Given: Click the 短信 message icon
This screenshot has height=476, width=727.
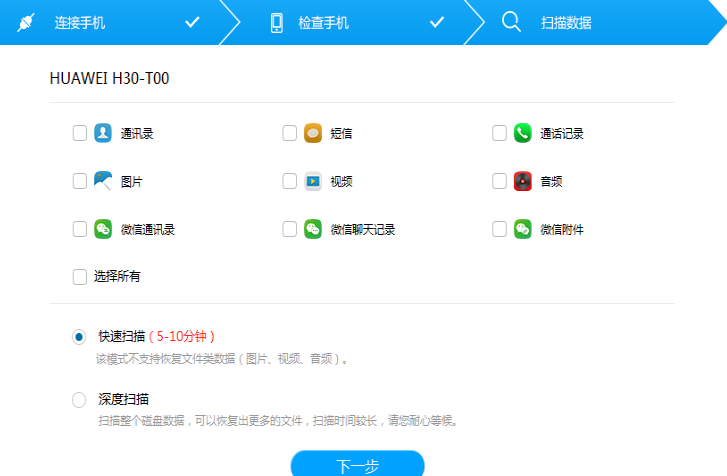Looking at the screenshot, I should coord(313,133).
